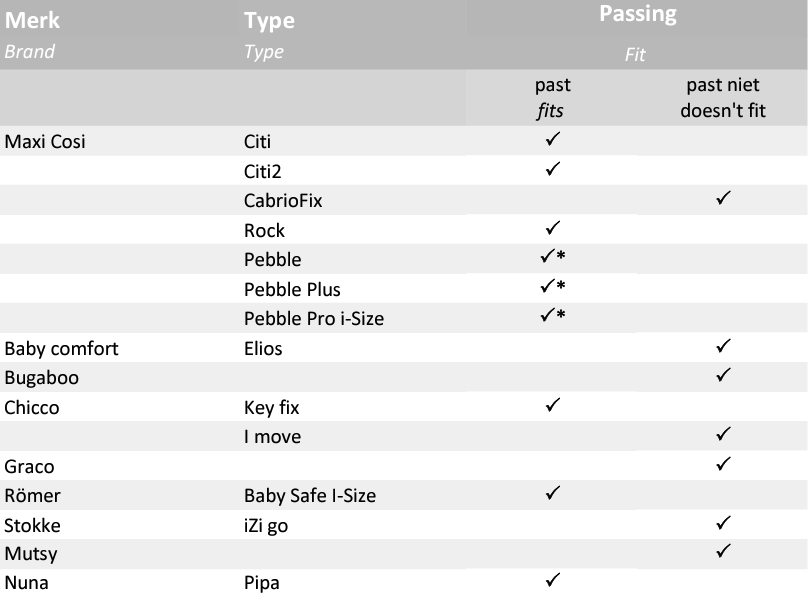This screenshot has height=608, width=808.
Task: Click the checkmark in the Rock row
Action: coord(553,229)
